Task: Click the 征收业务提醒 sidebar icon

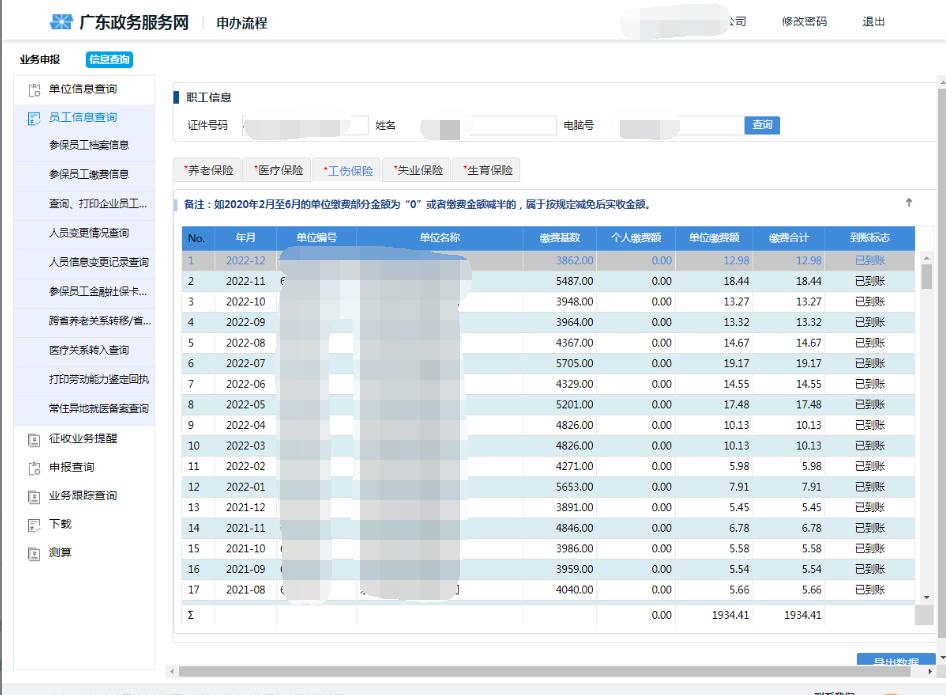Action: point(34,440)
